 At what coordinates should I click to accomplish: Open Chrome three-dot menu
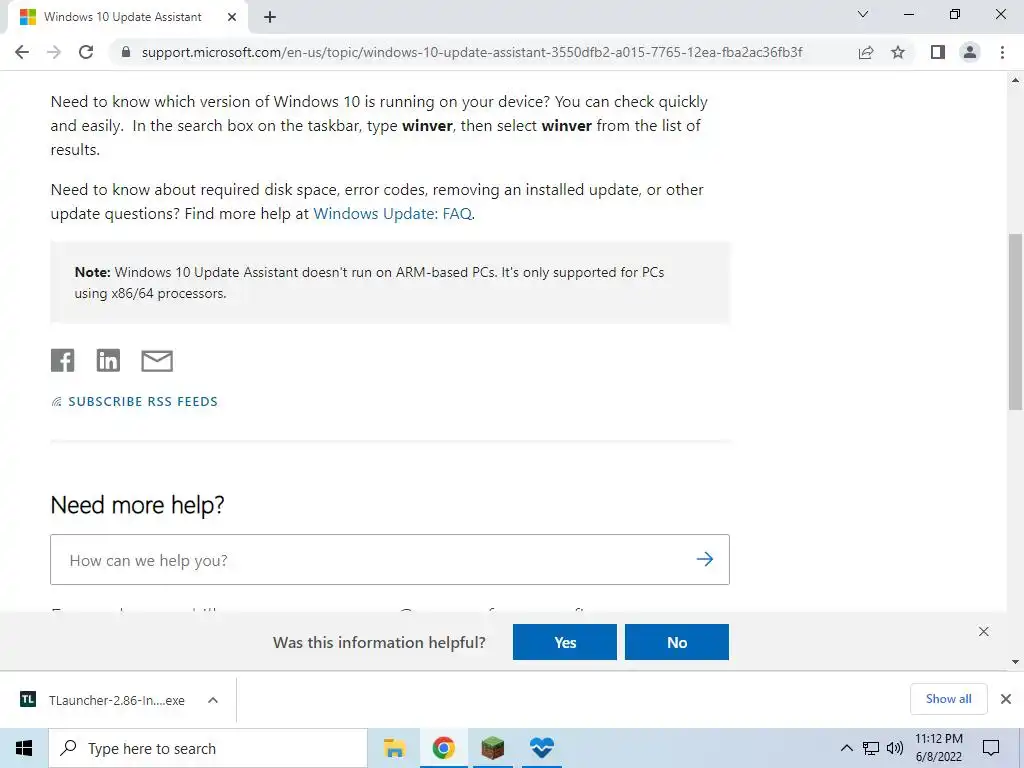[x=1002, y=52]
